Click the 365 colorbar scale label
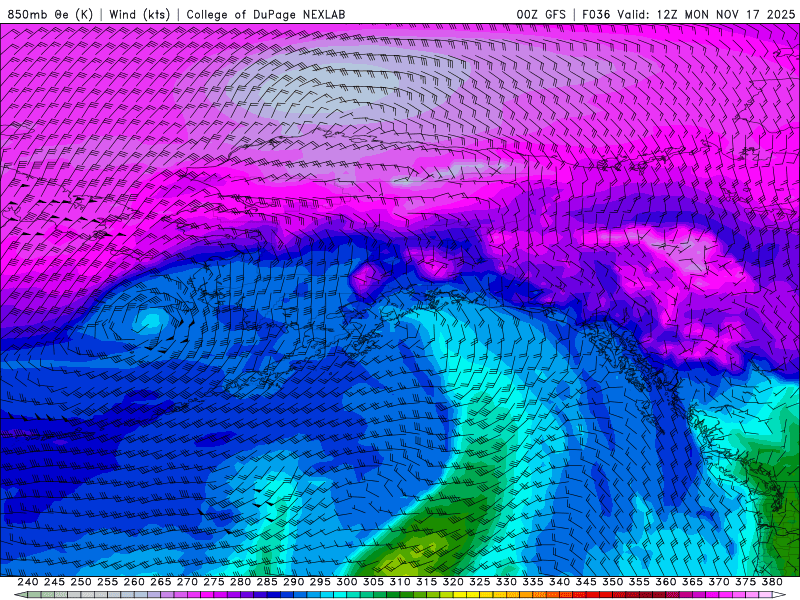 (692, 582)
